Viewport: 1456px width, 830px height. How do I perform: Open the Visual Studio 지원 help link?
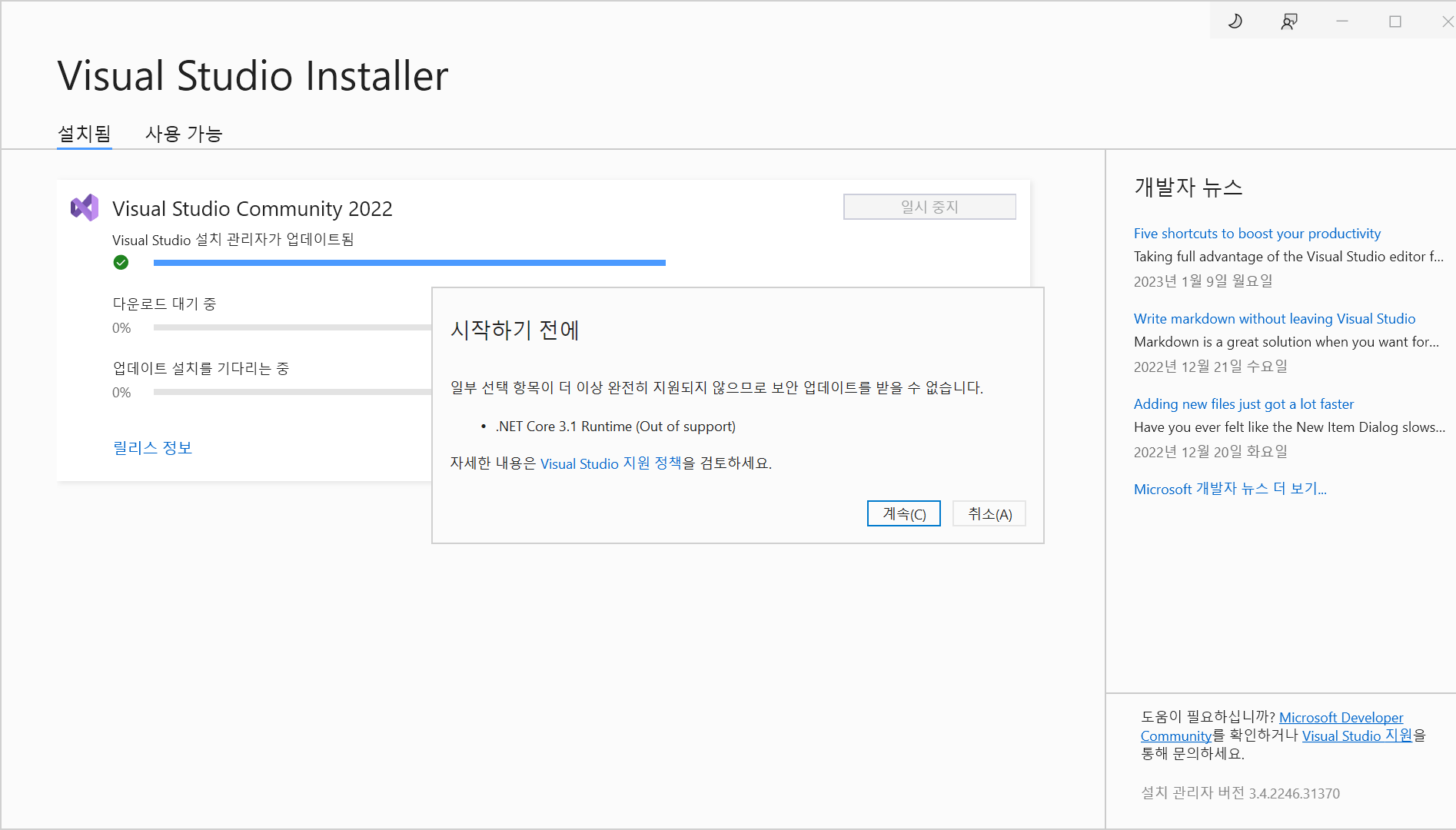1357,735
